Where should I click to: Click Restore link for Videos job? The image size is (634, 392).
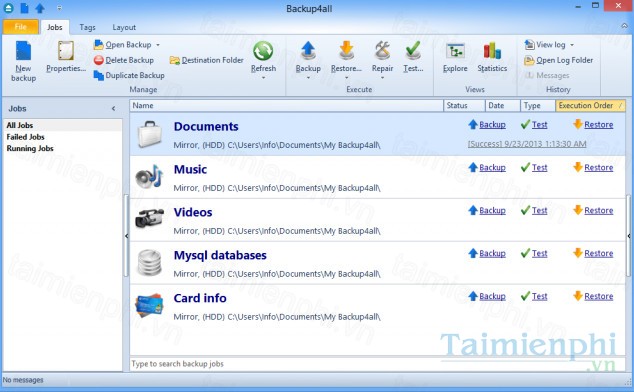point(598,210)
